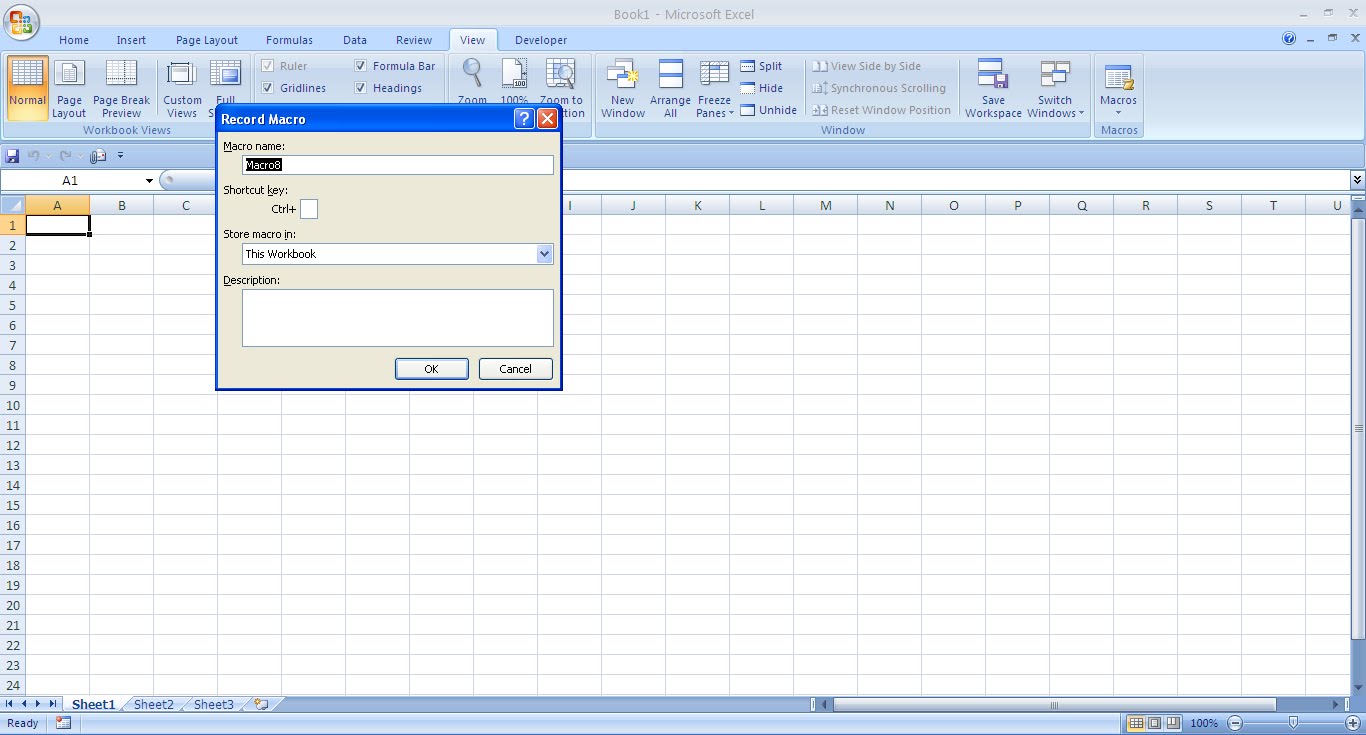Select column header M
The width and height of the screenshot is (1366, 735).
click(826, 205)
